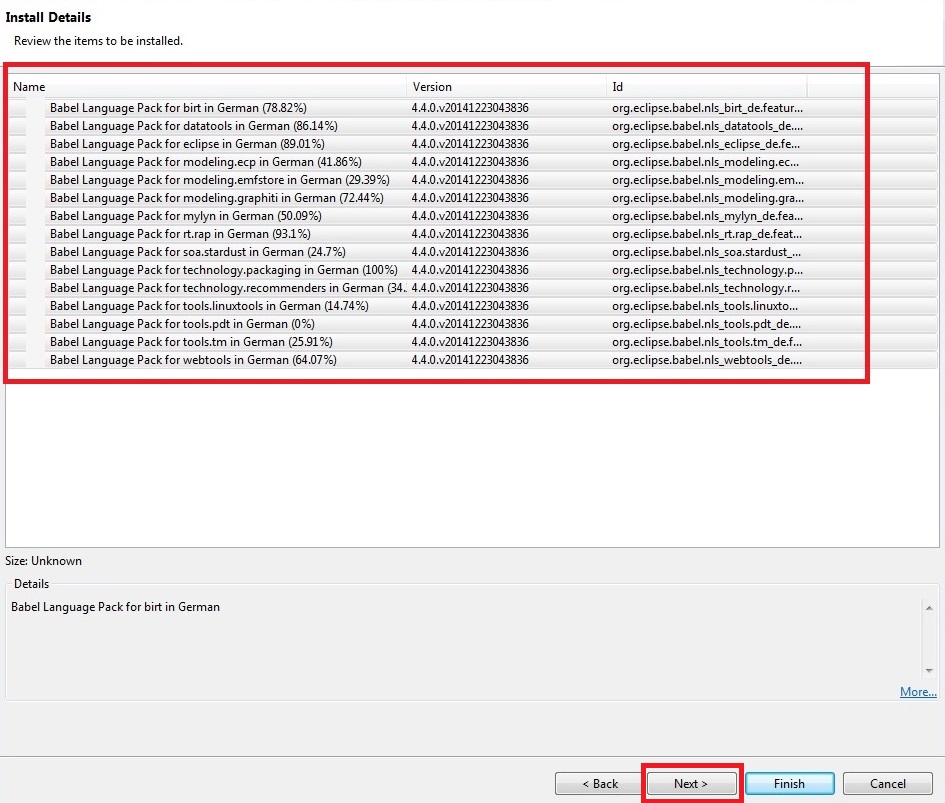
Task: Click the Id org.eclipse.babel.nls_modeling.ec...
Action: (x=705, y=162)
